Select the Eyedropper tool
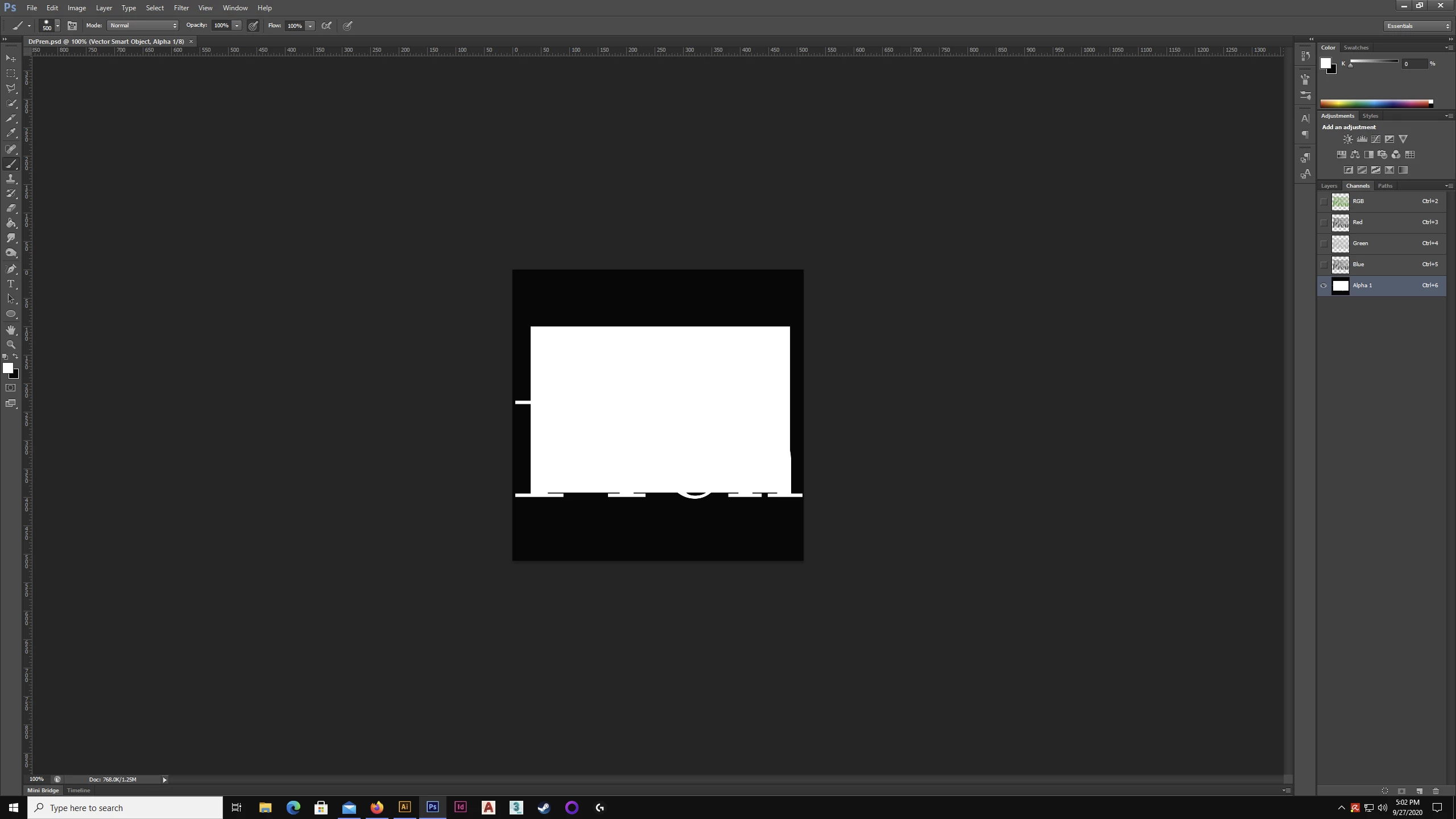The height and width of the screenshot is (819, 1456). [11, 133]
